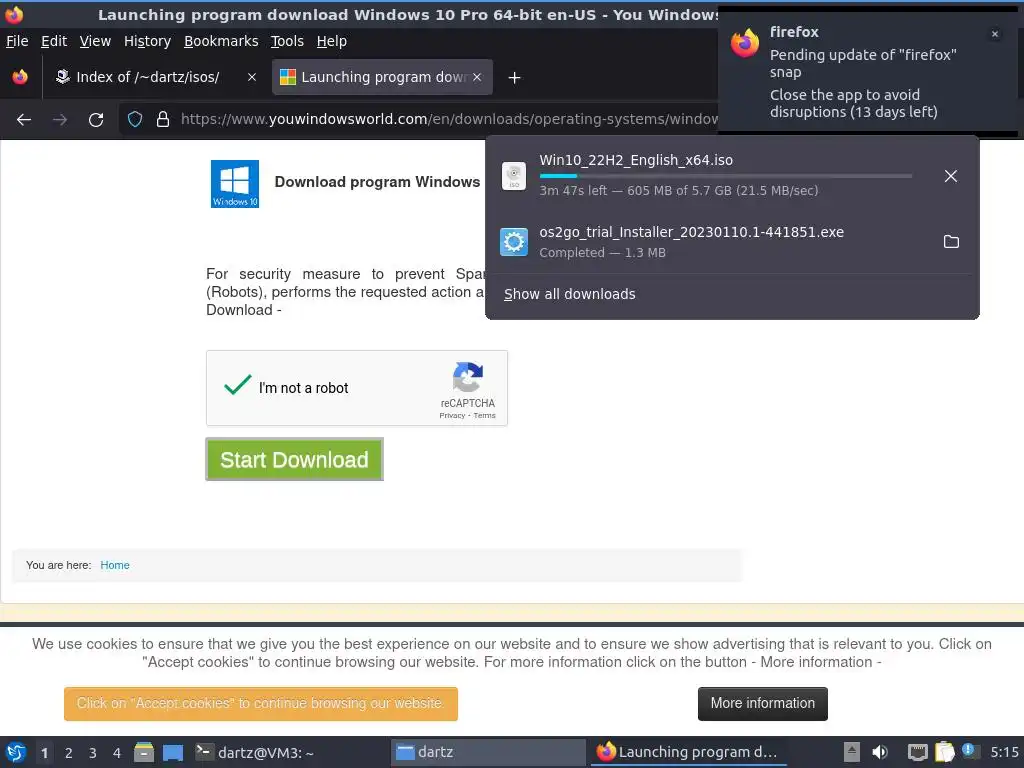Click the Download program Windows heading

click(x=377, y=182)
